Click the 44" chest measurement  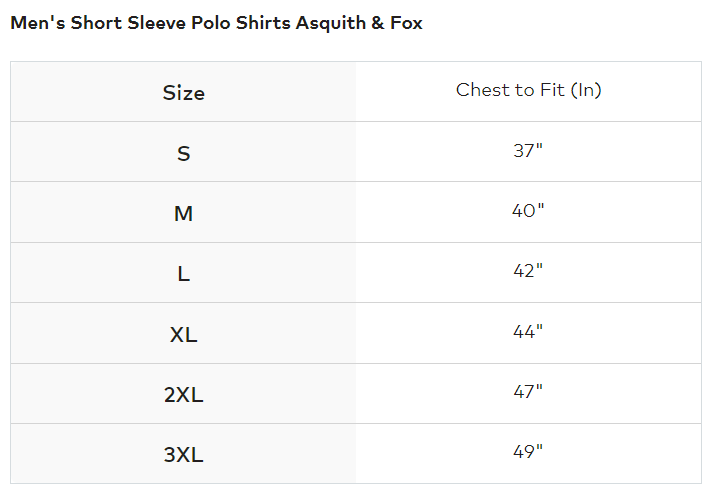tap(528, 332)
